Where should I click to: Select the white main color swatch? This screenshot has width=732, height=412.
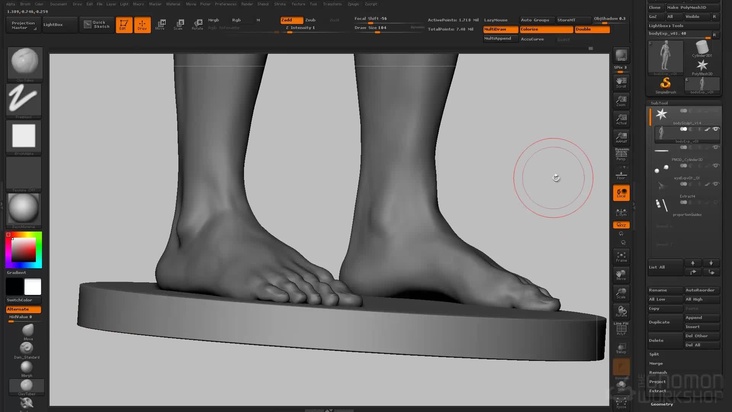click(x=33, y=286)
